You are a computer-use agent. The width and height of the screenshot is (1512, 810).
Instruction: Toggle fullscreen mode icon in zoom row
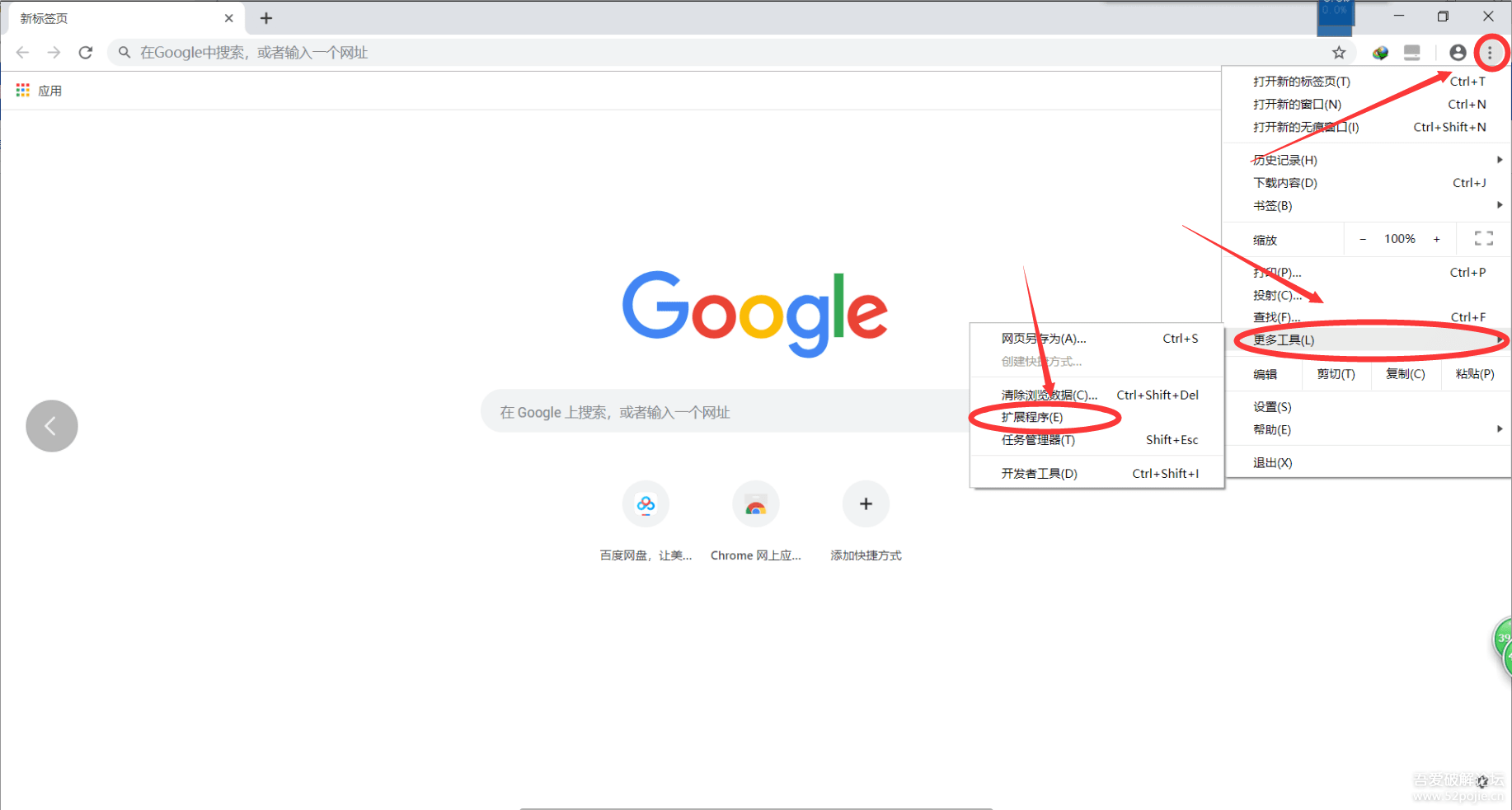(x=1484, y=239)
